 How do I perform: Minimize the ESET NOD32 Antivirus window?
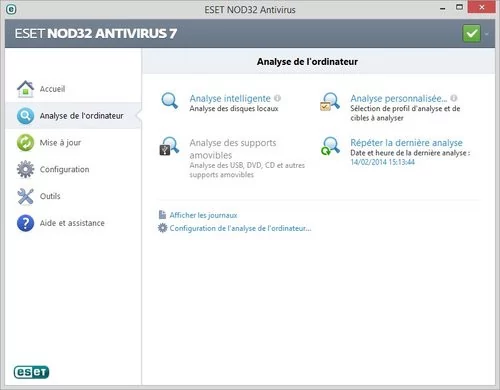click(x=443, y=8)
